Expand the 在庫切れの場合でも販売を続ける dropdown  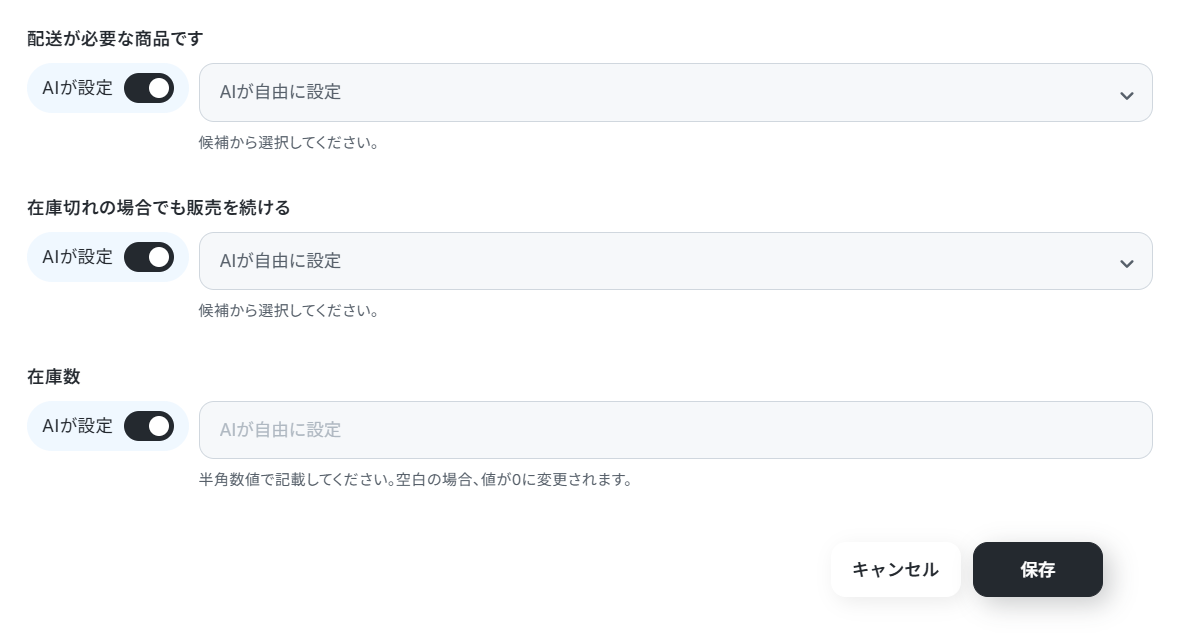click(675, 261)
